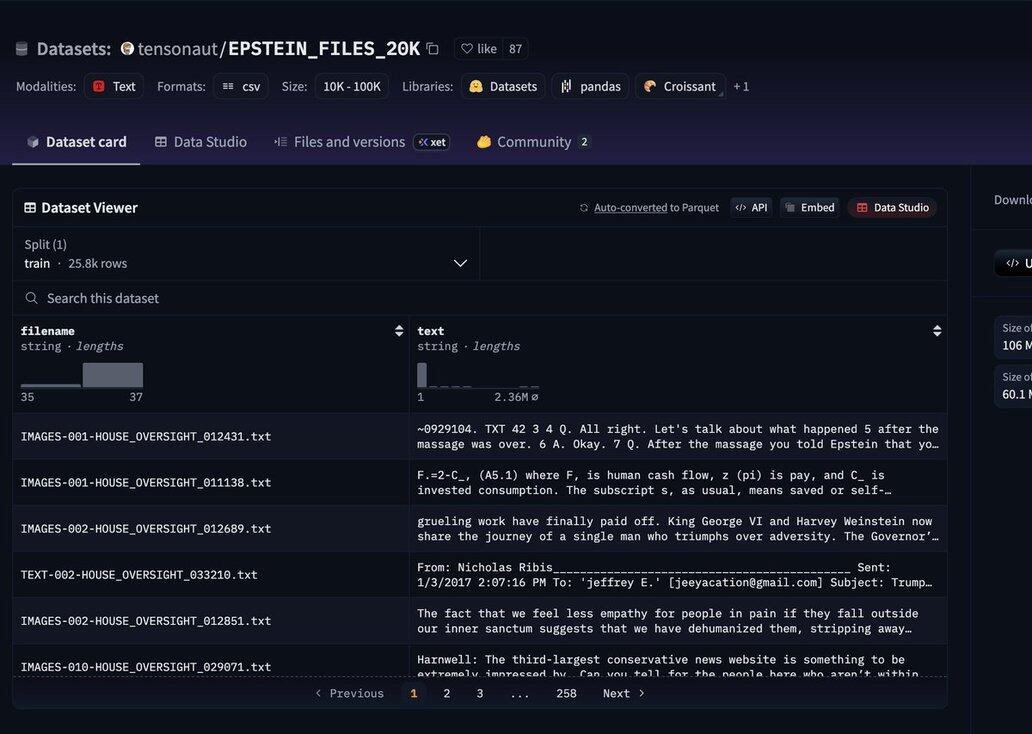Screen dimensions: 1032x734
Task: Click the Auto-converted link
Action: pos(630,208)
